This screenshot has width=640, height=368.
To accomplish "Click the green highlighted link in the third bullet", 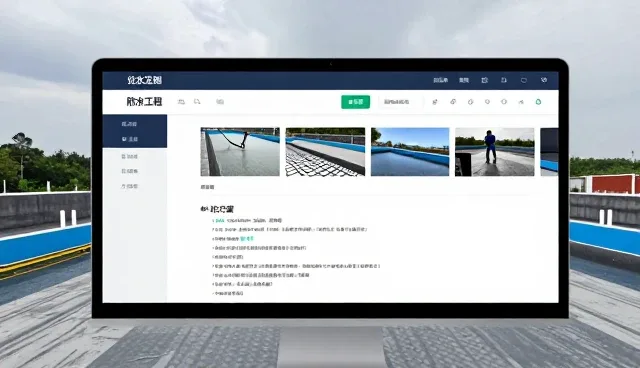I will [x=247, y=238].
